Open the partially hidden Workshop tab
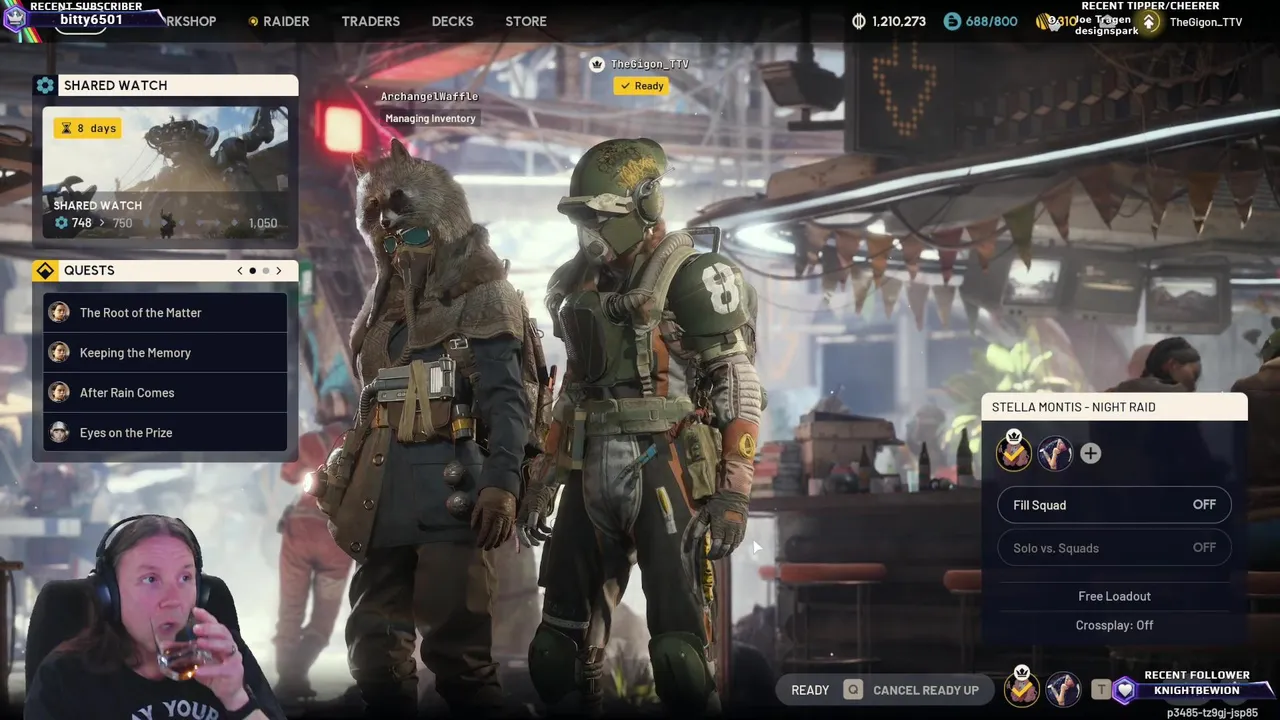 click(x=190, y=21)
